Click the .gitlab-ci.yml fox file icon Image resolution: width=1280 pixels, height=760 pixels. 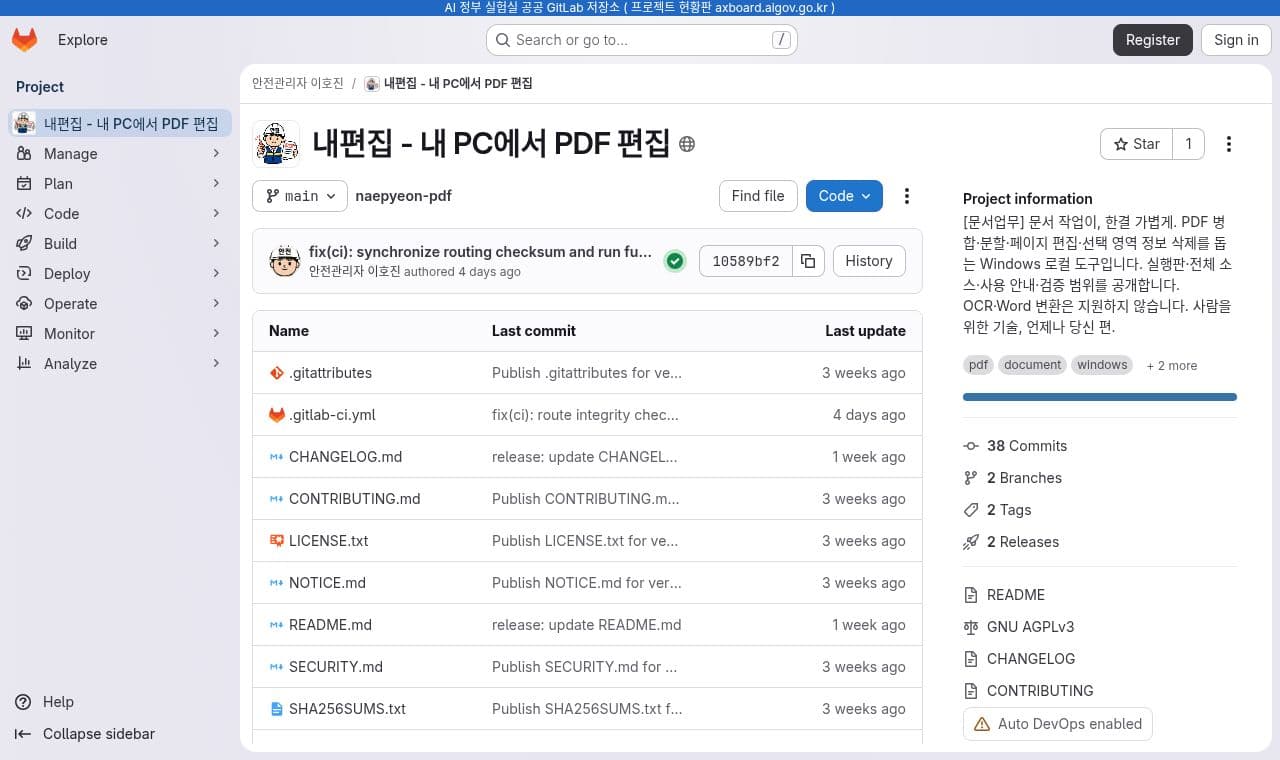pos(277,415)
